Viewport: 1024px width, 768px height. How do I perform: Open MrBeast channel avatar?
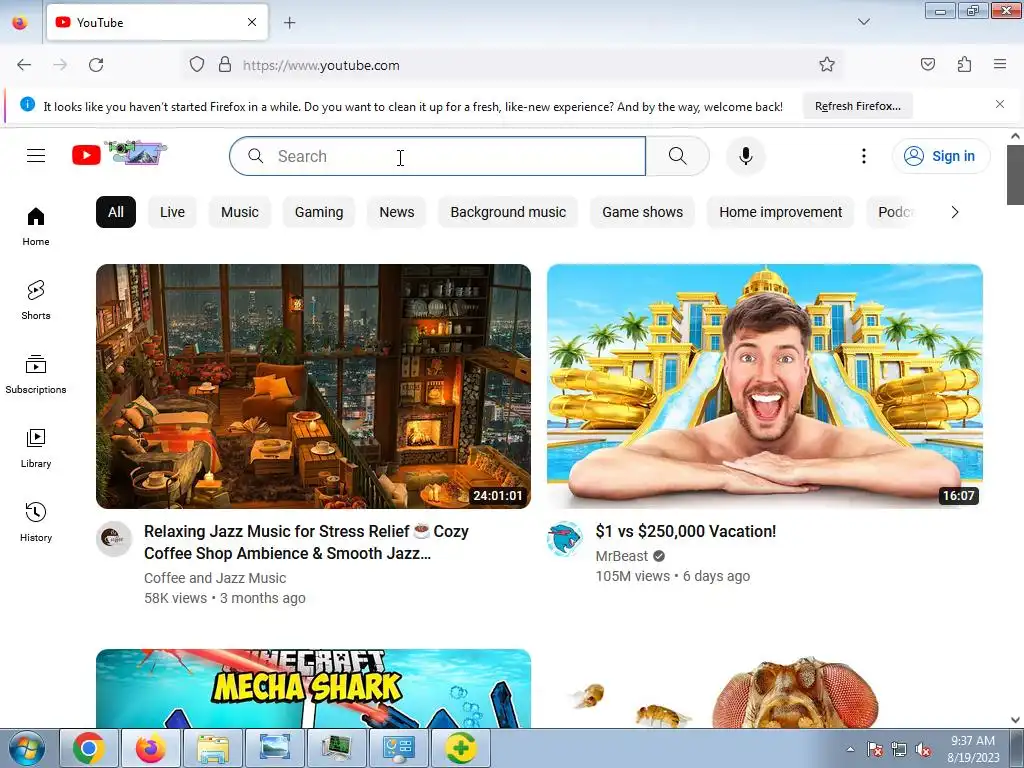point(564,539)
